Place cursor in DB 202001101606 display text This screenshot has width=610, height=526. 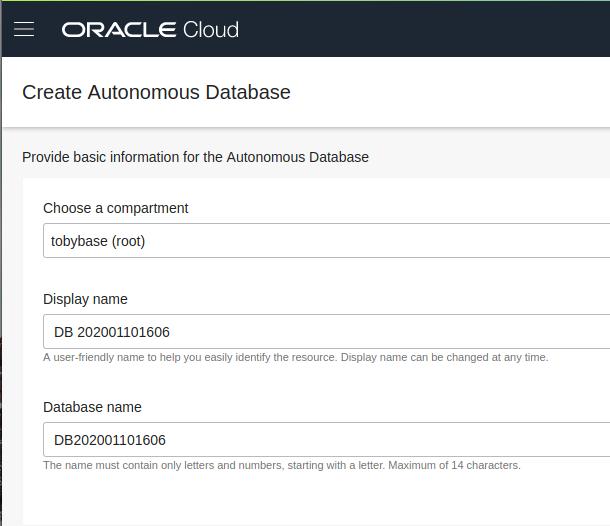pyautogui.click(x=112, y=332)
